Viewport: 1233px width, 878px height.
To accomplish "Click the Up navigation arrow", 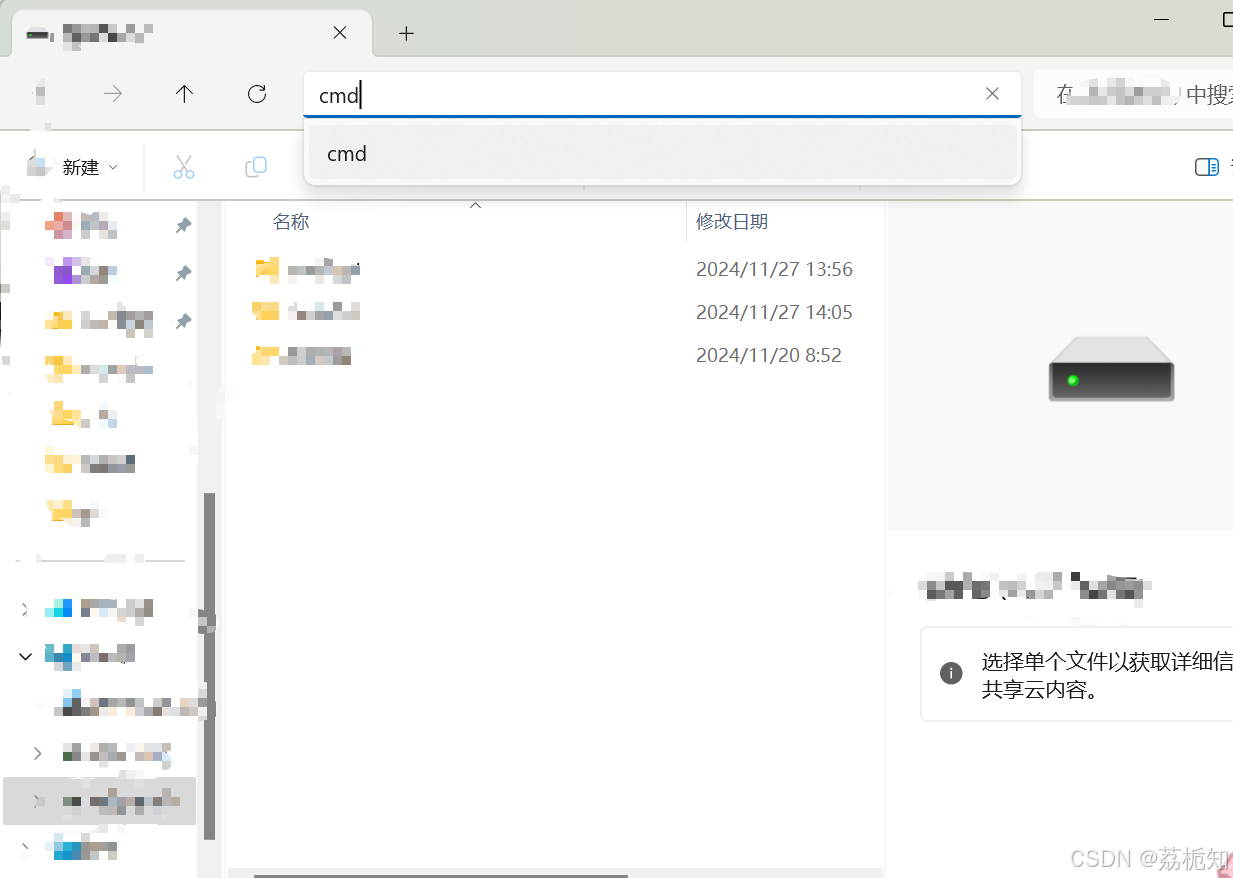I will pos(184,94).
